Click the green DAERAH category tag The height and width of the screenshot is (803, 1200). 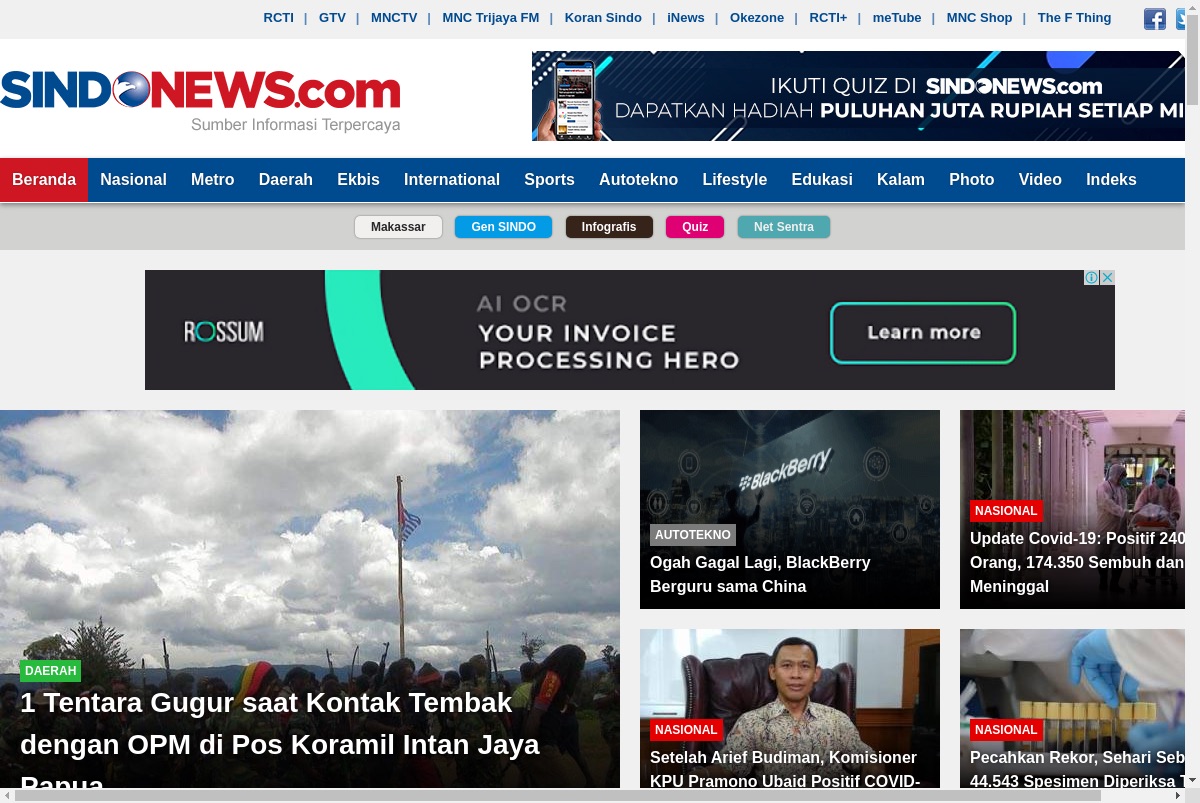[50, 671]
